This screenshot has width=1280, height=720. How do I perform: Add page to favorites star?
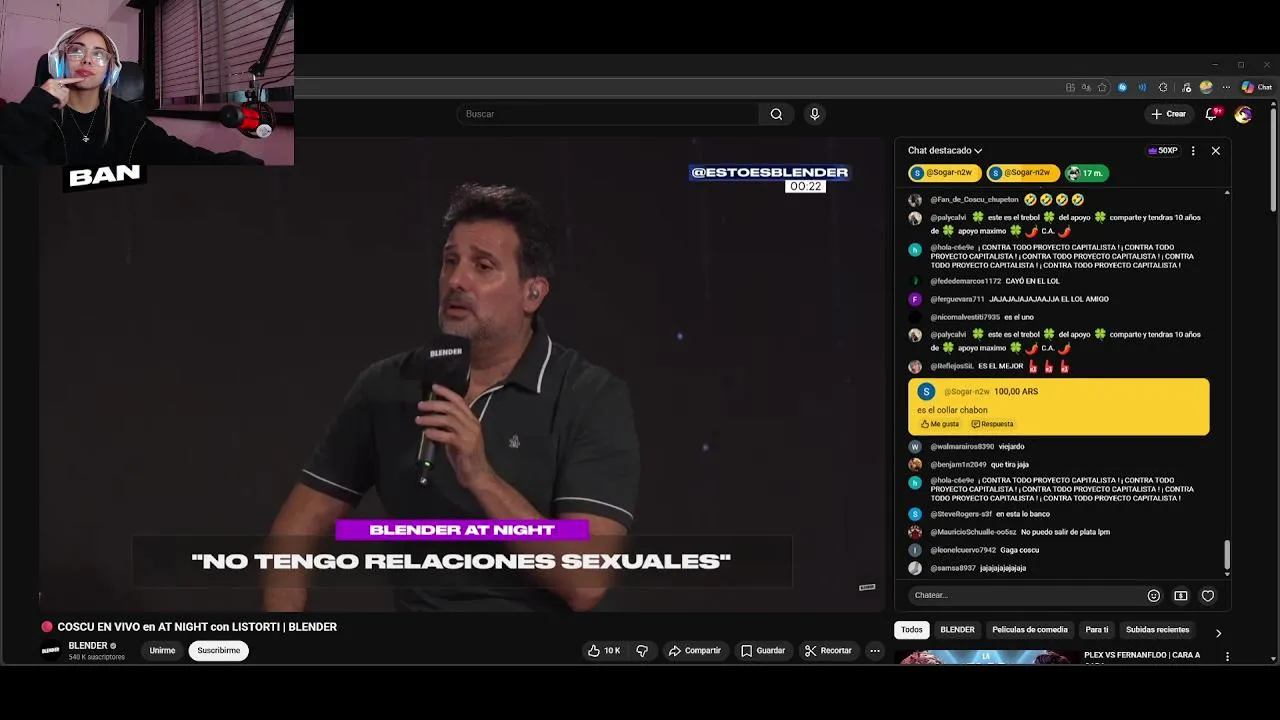pyautogui.click(x=1102, y=87)
